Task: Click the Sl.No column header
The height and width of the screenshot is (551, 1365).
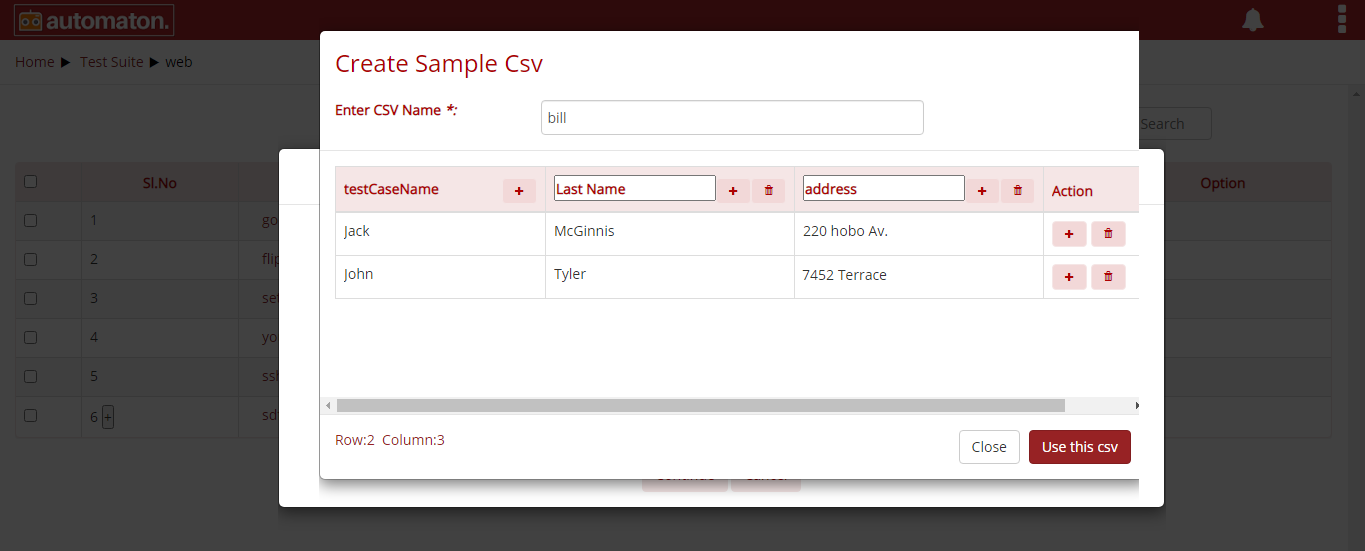Action: point(160,183)
